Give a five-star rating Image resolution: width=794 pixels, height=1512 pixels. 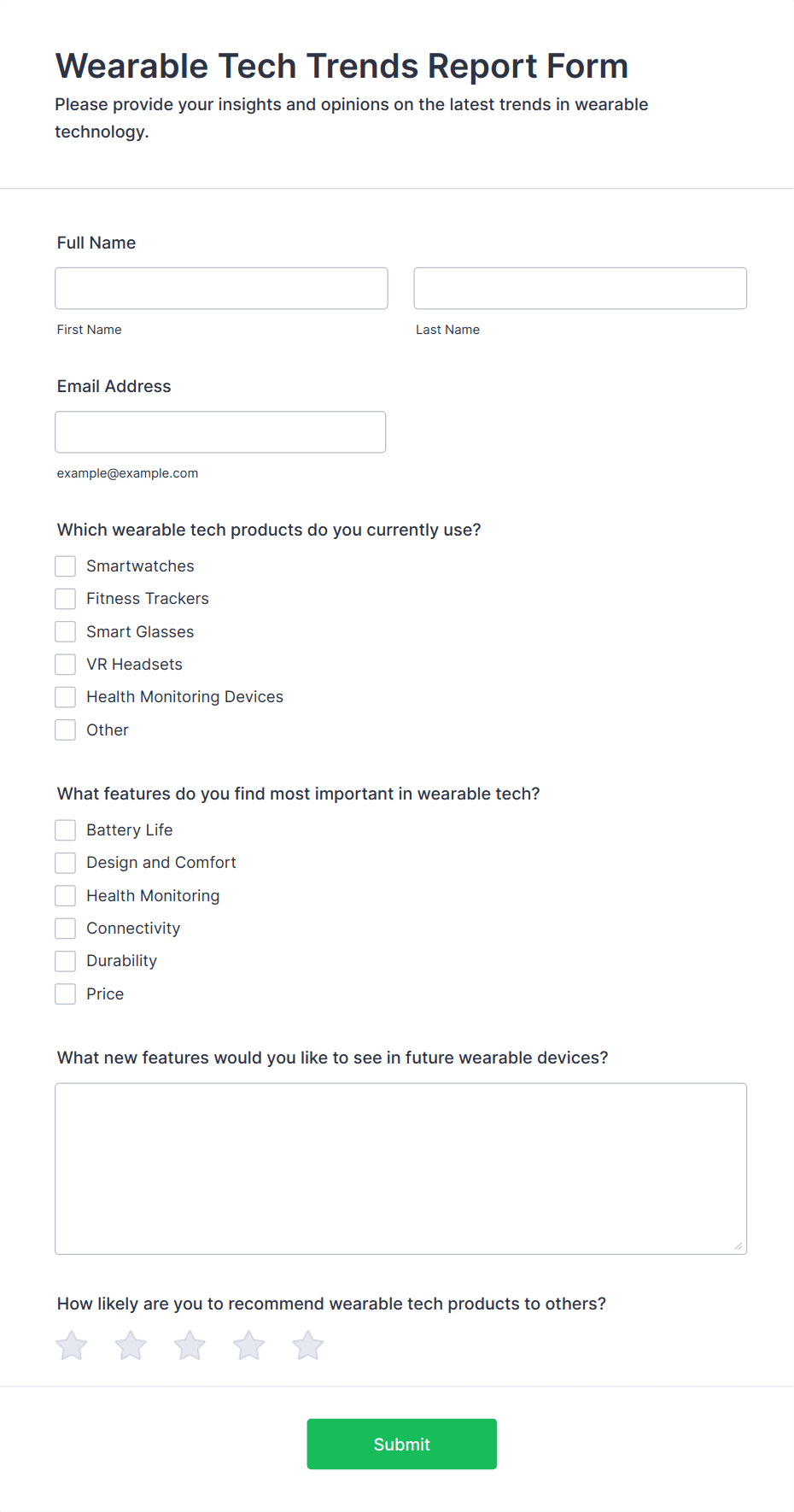pos(308,1345)
